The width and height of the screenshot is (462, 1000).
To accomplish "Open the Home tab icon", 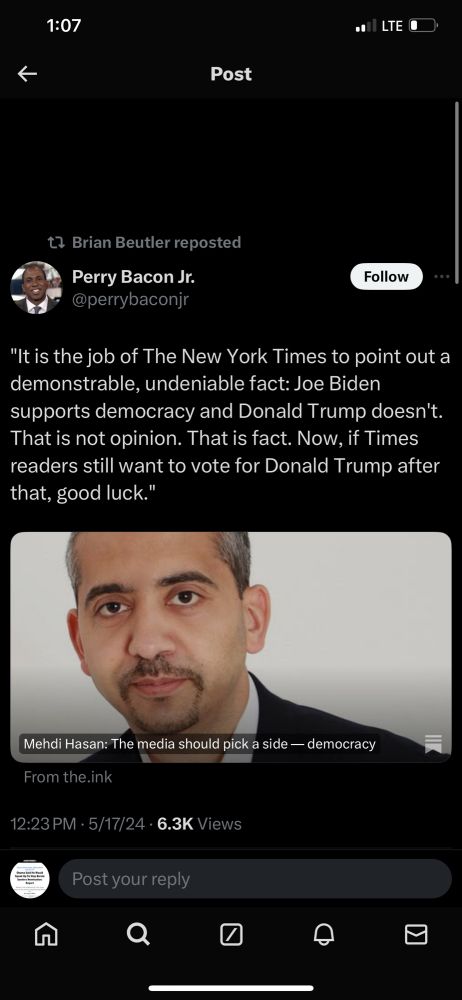I will (x=45, y=934).
